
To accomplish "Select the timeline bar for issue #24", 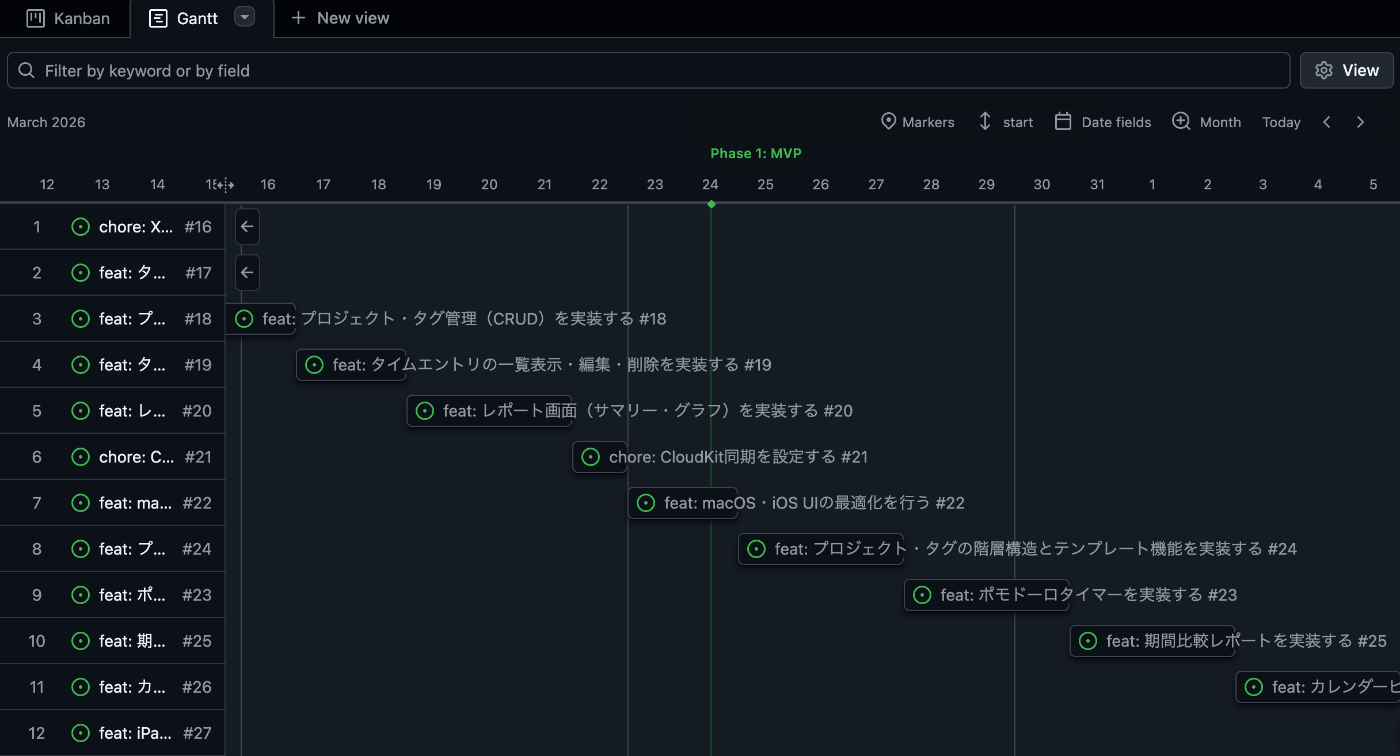I will coord(821,549).
